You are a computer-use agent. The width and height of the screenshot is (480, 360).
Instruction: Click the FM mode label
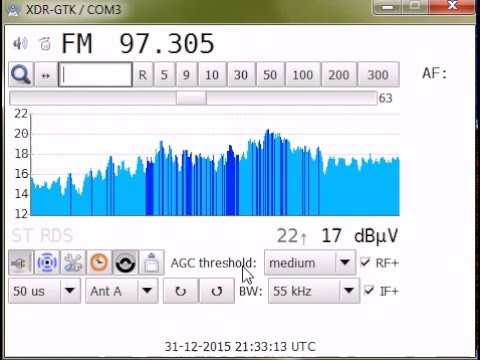tap(77, 44)
